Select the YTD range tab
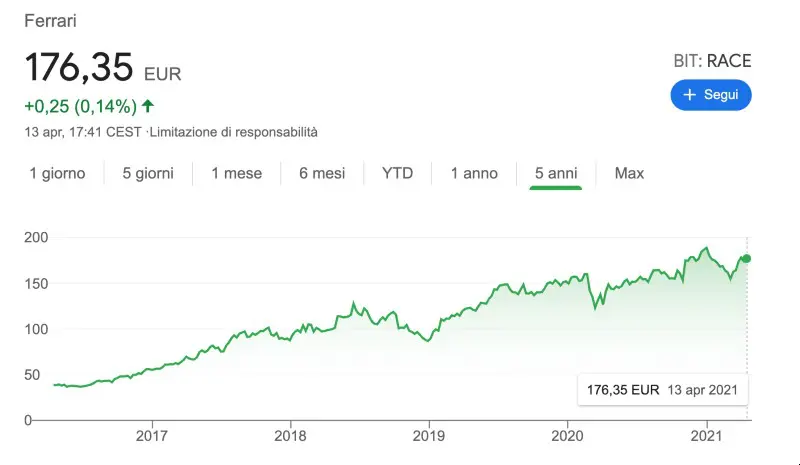 [x=397, y=174]
